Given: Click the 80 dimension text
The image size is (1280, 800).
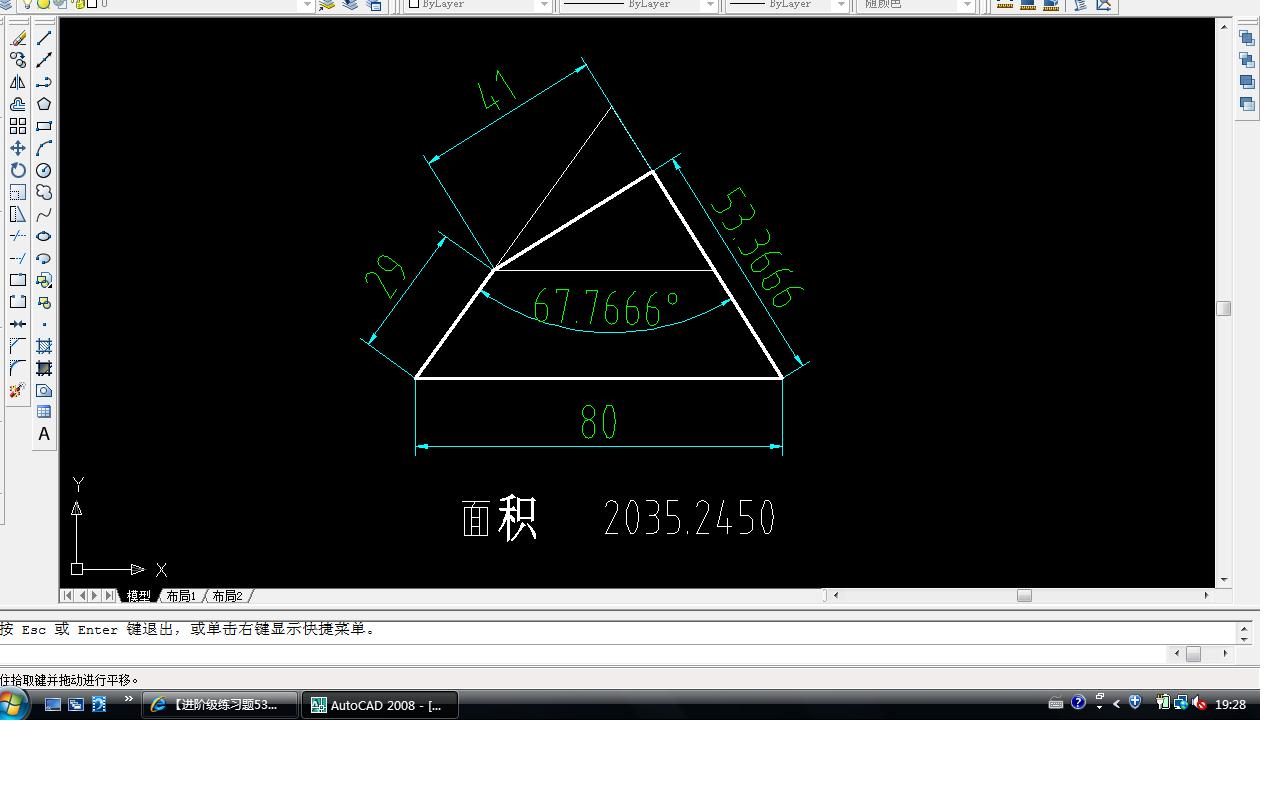Looking at the screenshot, I should coord(599,422).
